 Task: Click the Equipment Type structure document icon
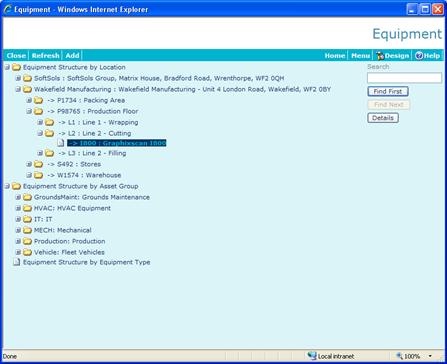click(x=16, y=262)
